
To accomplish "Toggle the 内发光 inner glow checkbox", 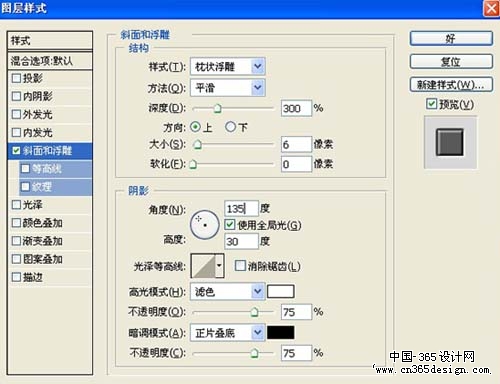I will pos(16,132).
